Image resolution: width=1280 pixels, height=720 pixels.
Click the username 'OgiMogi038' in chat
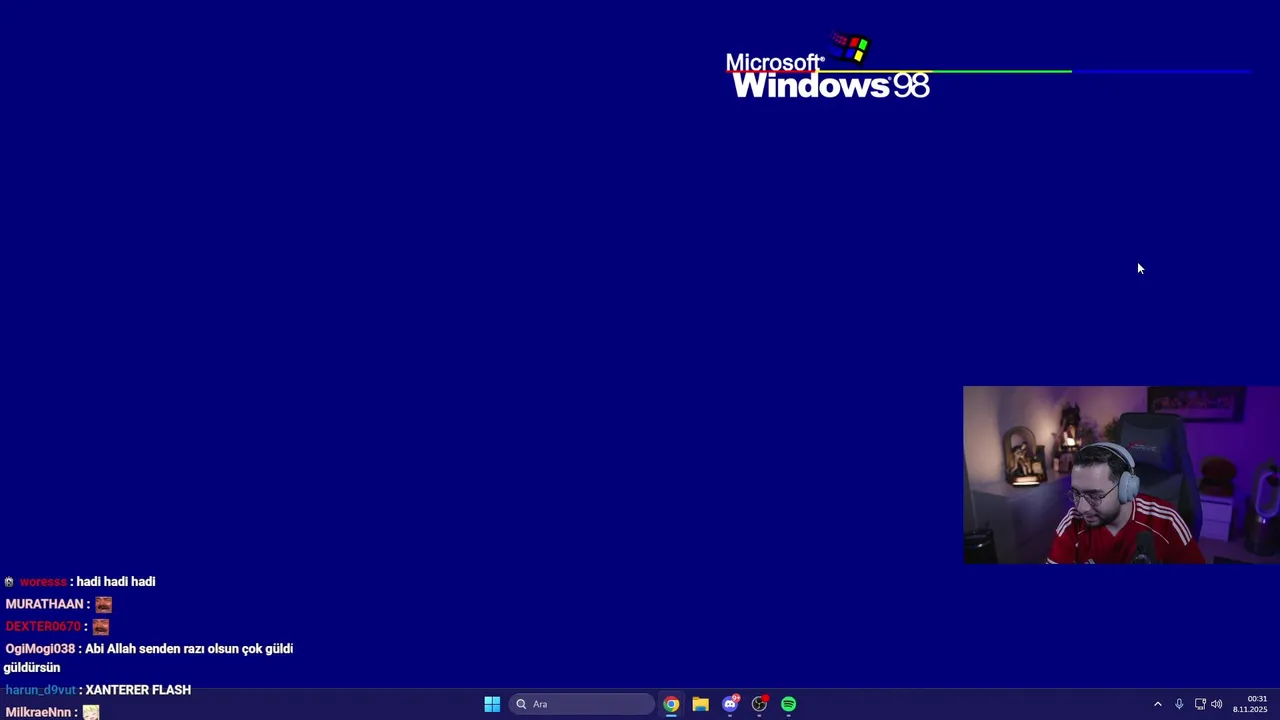point(40,649)
